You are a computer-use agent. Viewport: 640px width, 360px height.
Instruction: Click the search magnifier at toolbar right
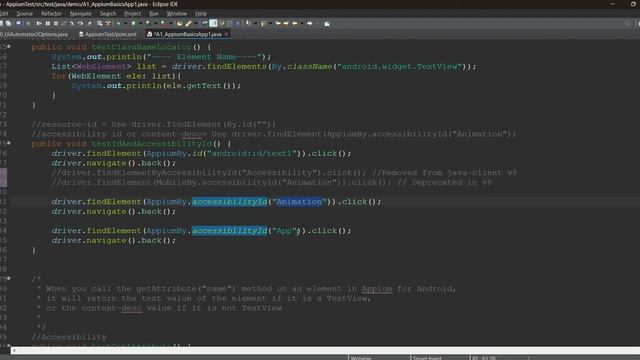(627, 23)
